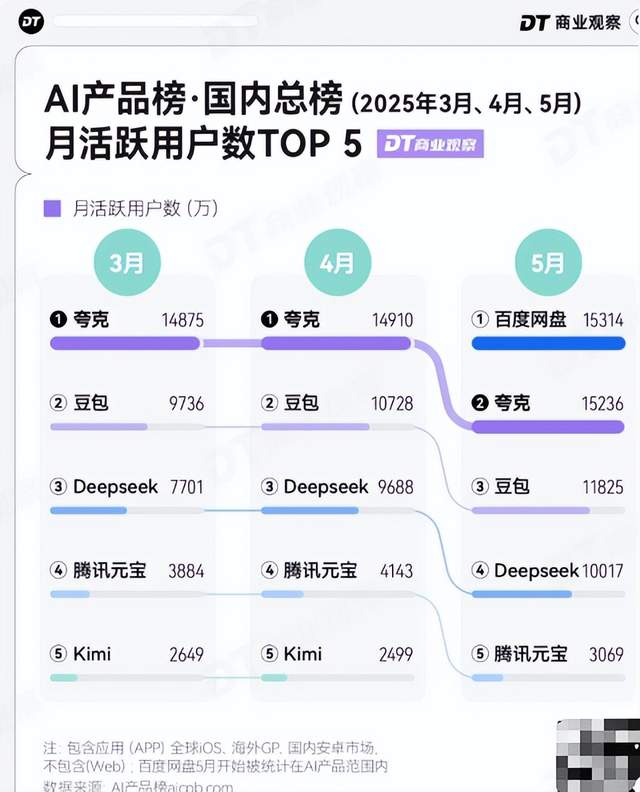Click the rank 2 badge beside 夸克 in May
This screenshot has height=792, width=640.
pyautogui.click(x=480, y=404)
